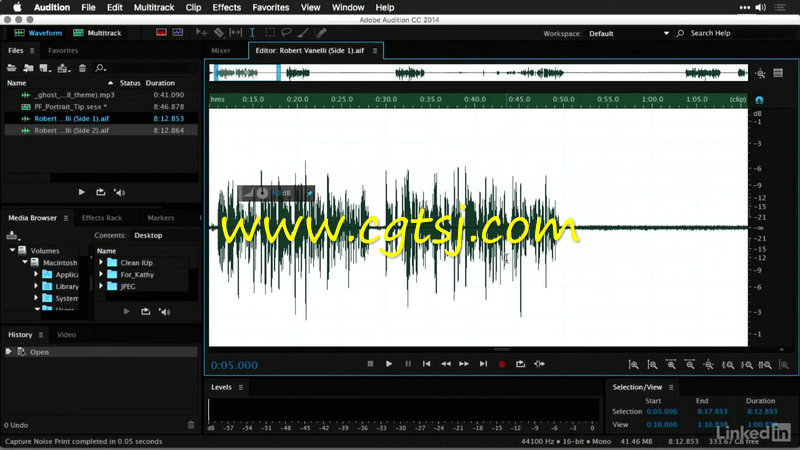Viewport: 800px width, 450px height.
Task: Toggle Loop Playback in transport
Action: pyautogui.click(x=520, y=364)
